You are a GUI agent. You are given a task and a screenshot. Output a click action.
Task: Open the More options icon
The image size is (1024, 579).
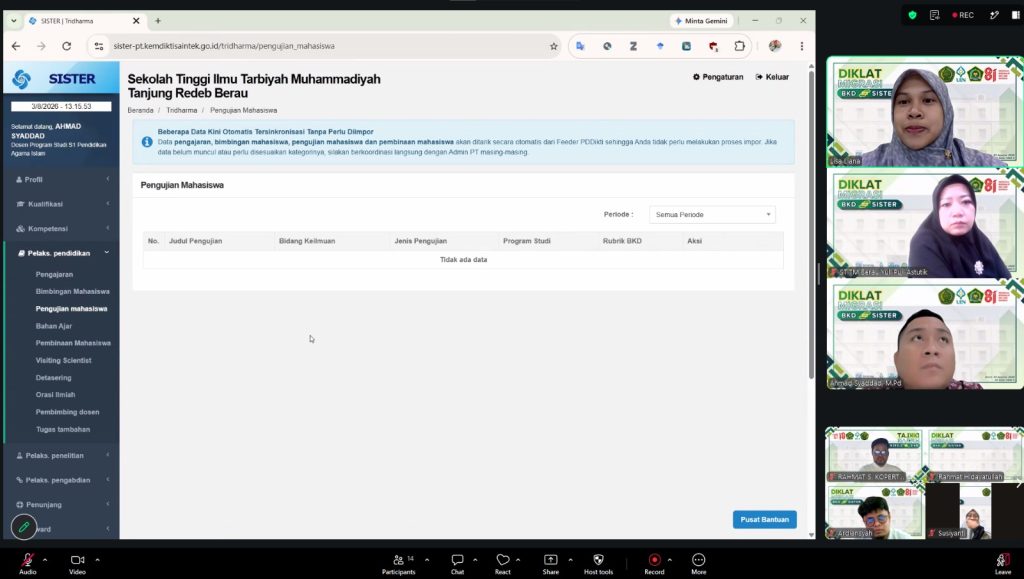click(x=699, y=560)
